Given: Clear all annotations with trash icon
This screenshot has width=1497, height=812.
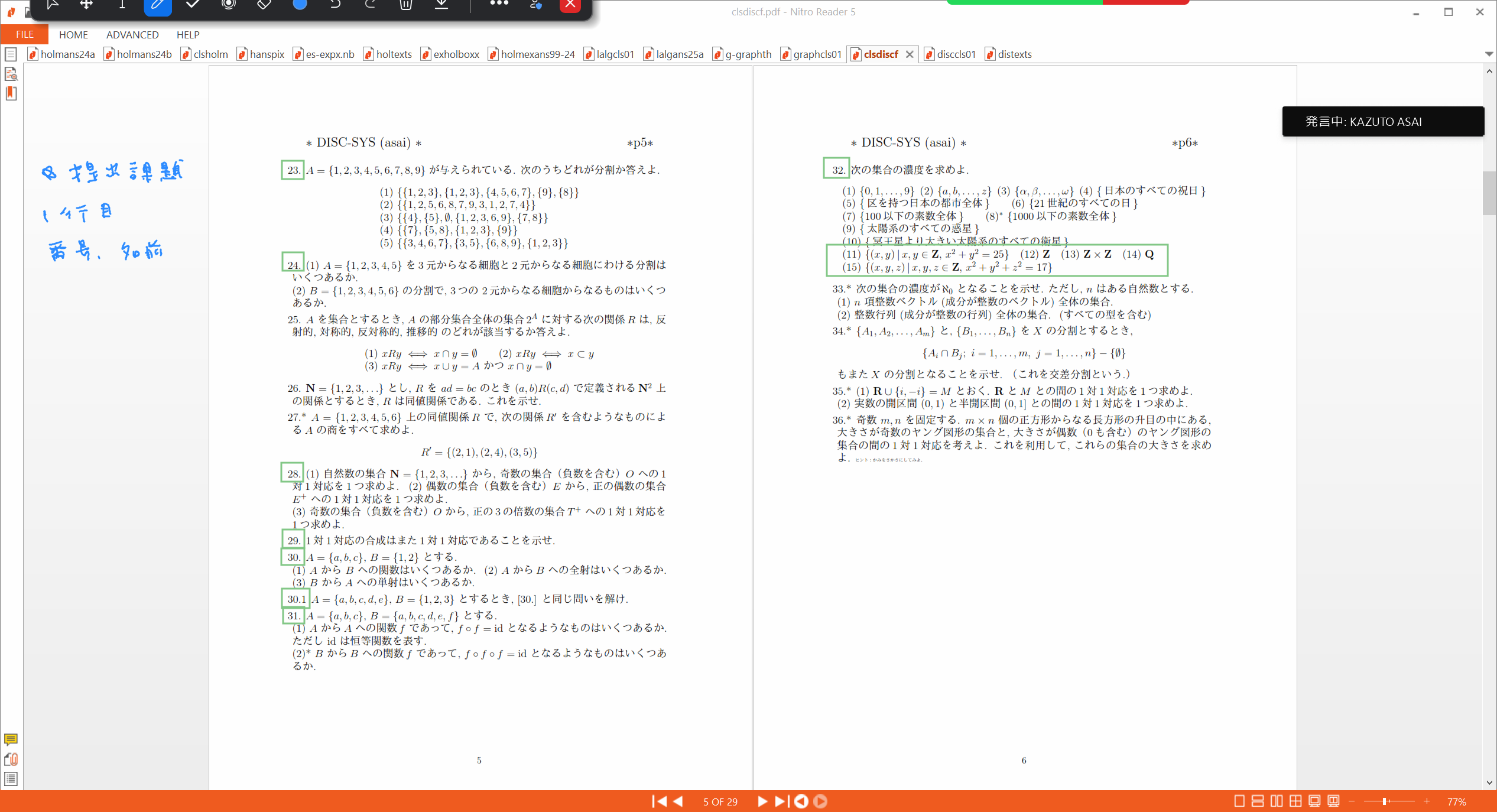Looking at the screenshot, I should (x=405, y=5).
